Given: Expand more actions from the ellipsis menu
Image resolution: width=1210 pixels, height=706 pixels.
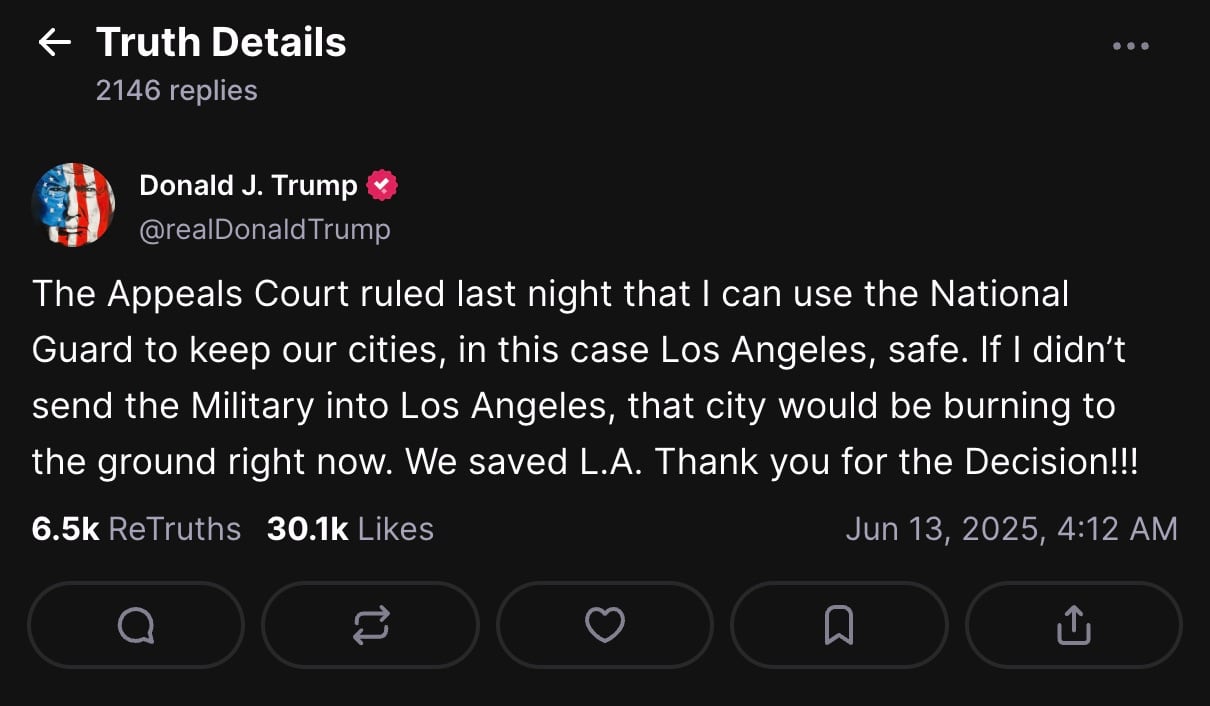Looking at the screenshot, I should pos(1130,45).
